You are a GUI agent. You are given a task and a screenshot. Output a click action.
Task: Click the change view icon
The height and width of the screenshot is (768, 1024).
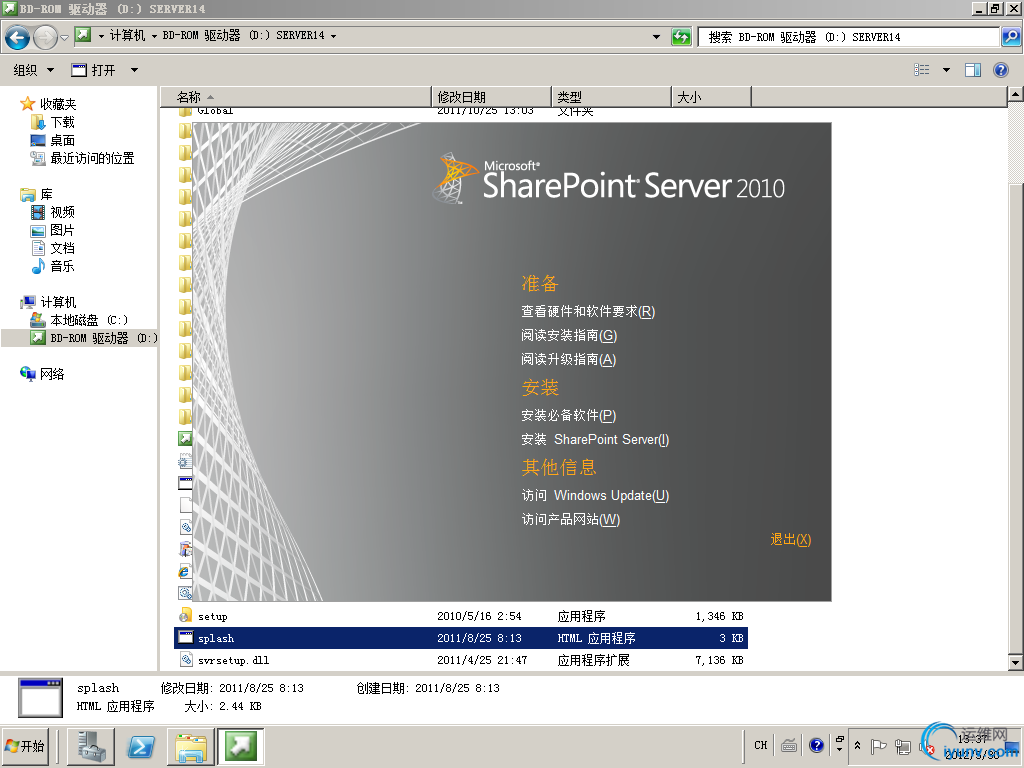tap(921, 69)
